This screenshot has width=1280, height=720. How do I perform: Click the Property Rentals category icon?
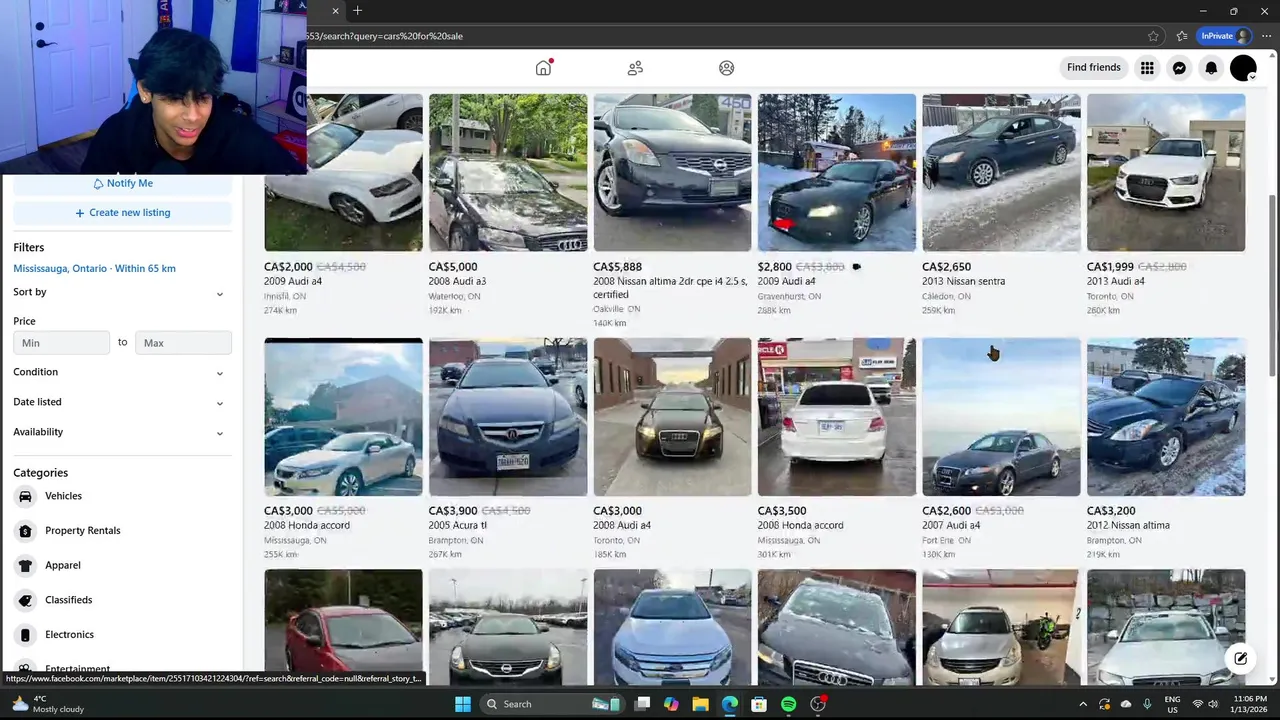click(25, 531)
